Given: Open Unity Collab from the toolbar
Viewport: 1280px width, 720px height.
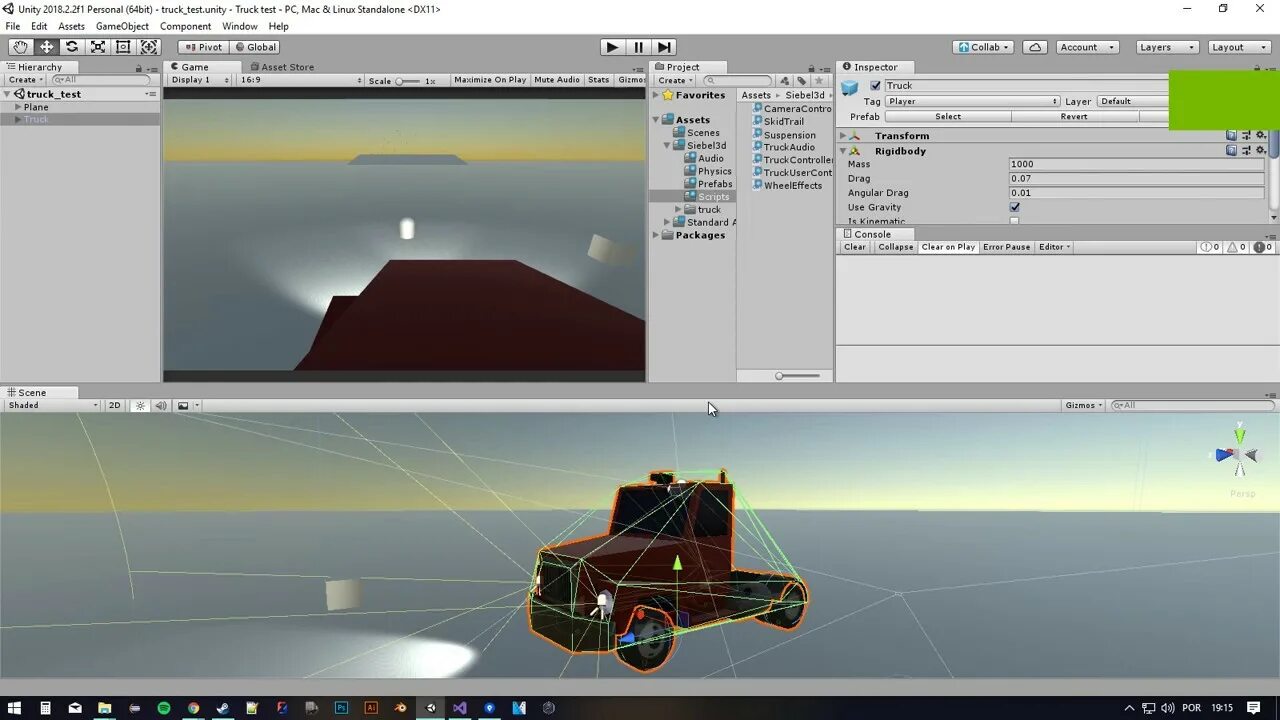Looking at the screenshot, I should point(985,46).
